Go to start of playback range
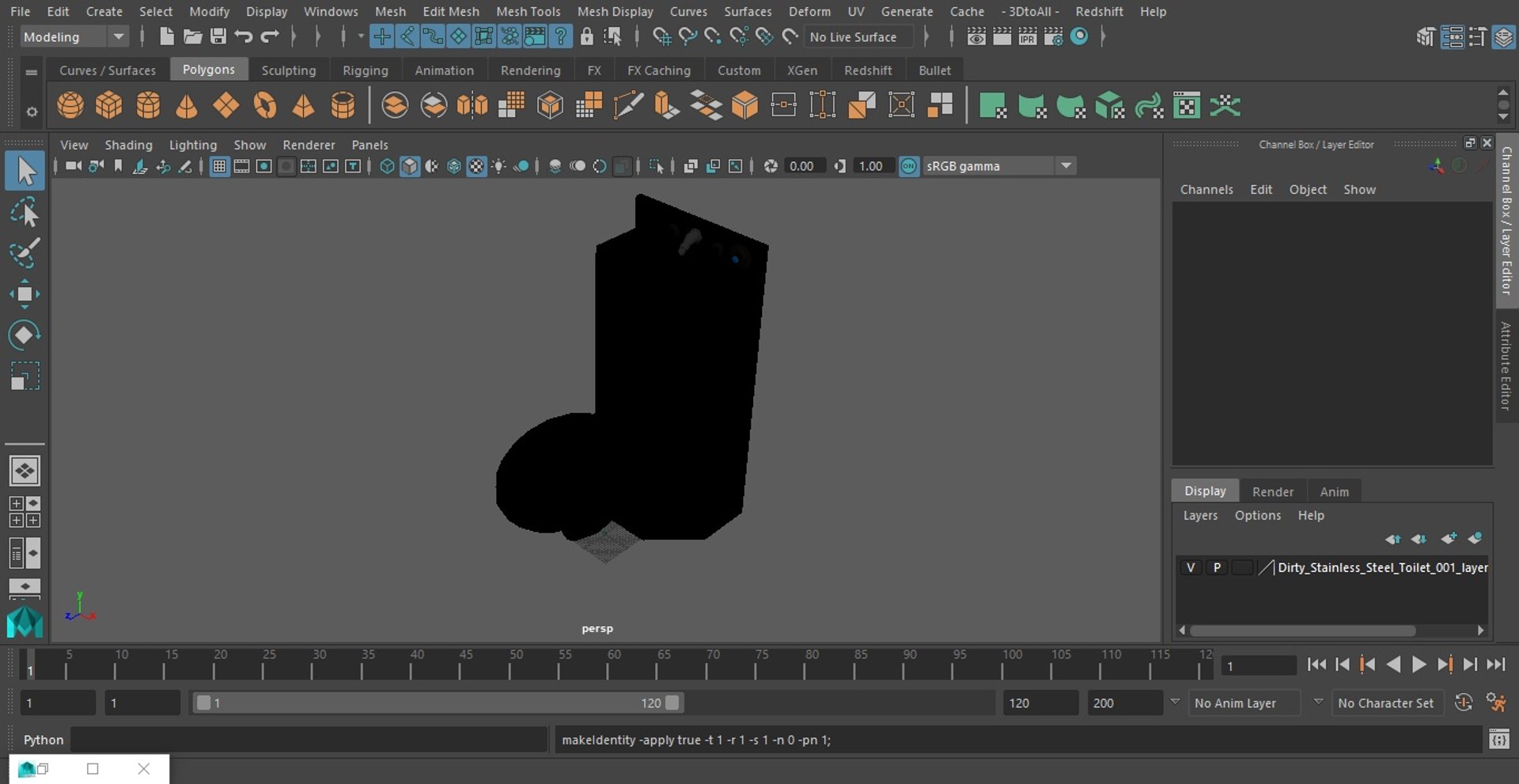 (x=1316, y=665)
